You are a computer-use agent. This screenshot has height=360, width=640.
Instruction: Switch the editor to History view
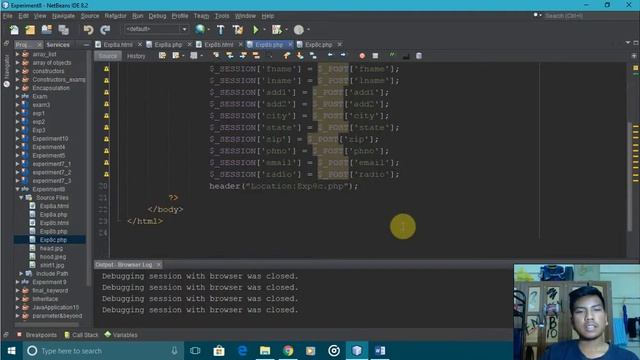(x=136, y=56)
